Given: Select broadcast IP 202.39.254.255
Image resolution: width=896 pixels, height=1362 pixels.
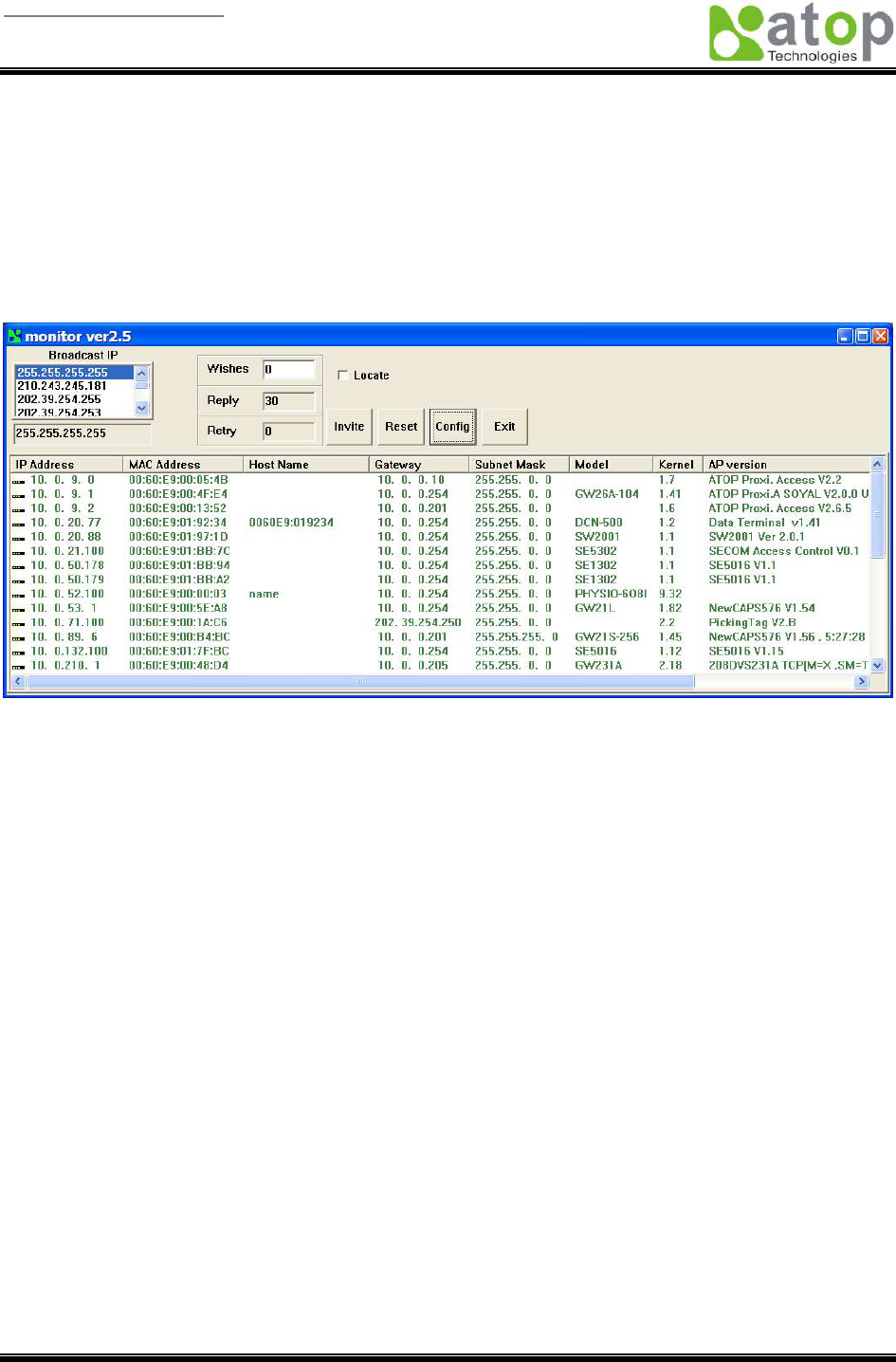Looking at the screenshot, I should click(x=74, y=399).
